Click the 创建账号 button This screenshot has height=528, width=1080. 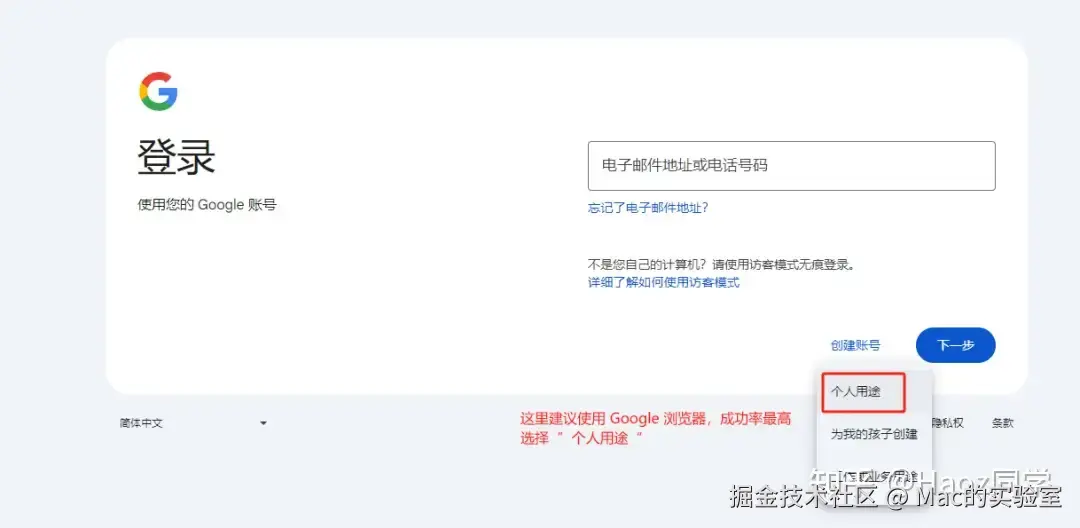(x=855, y=345)
